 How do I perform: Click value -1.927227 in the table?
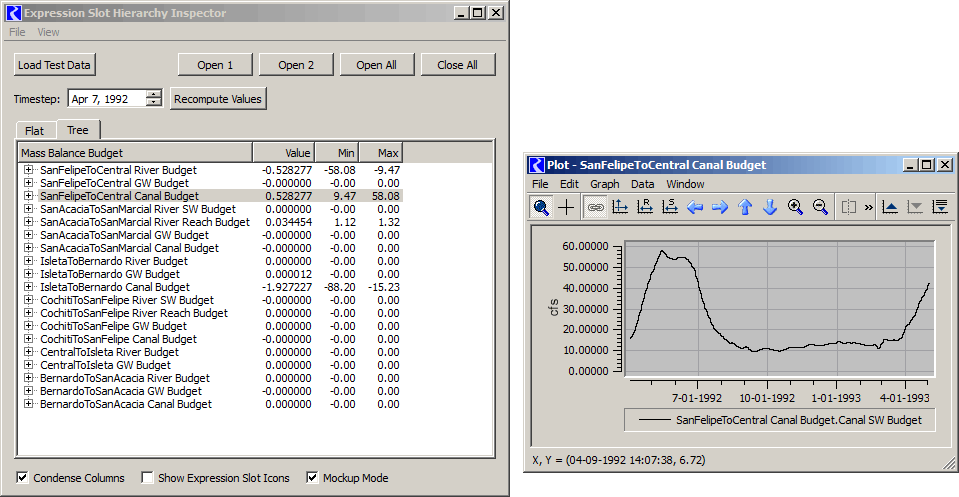(x=288, y=287)
